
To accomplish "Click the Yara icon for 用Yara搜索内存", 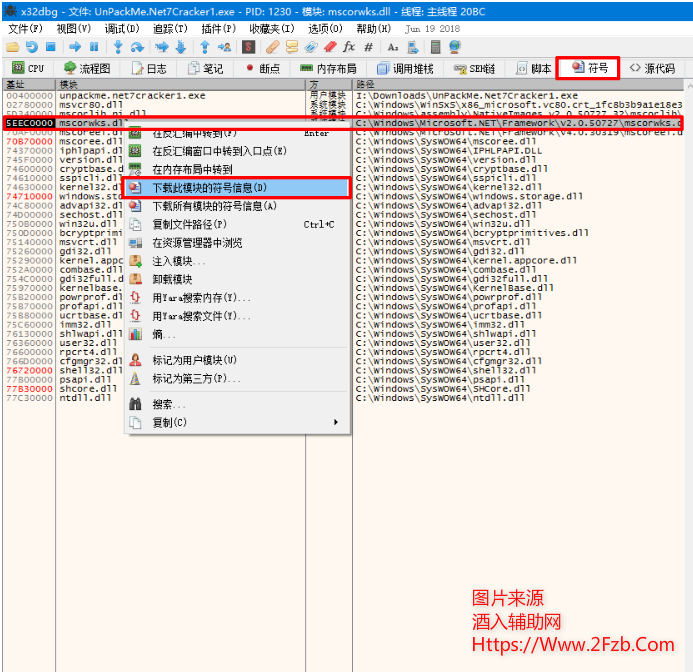I will coord(136,298).
